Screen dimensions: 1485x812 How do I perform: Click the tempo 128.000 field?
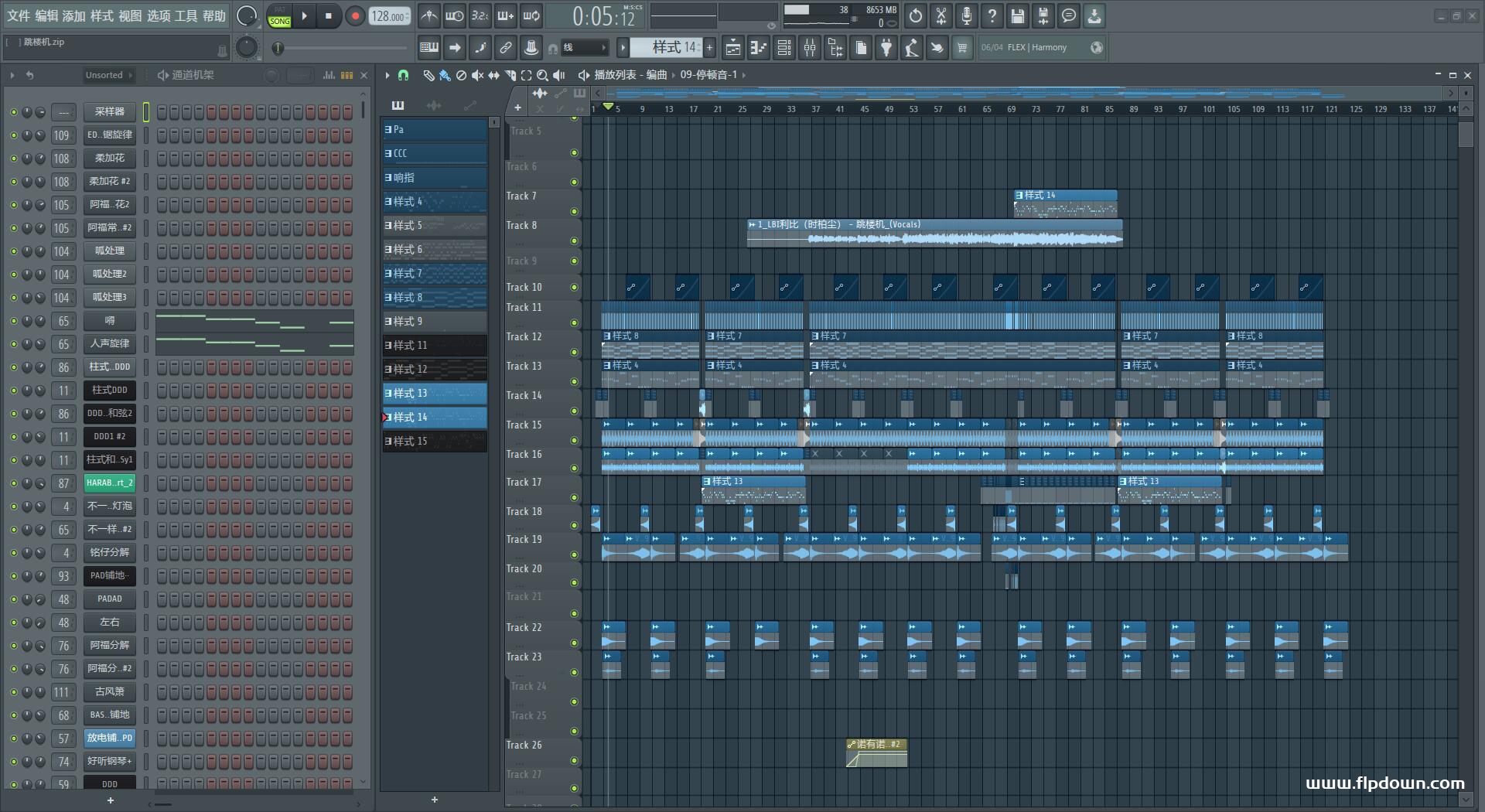(389, 16)
